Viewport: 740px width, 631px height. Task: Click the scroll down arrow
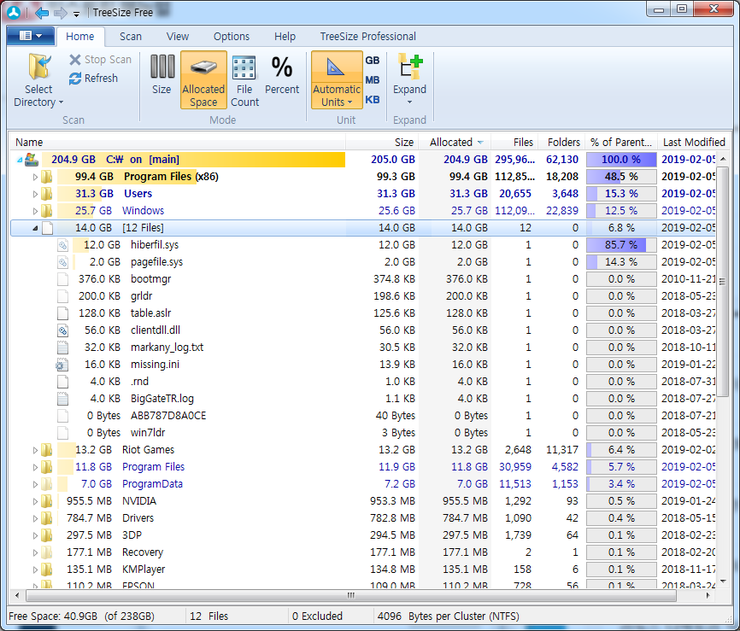[x=723, y=581]
